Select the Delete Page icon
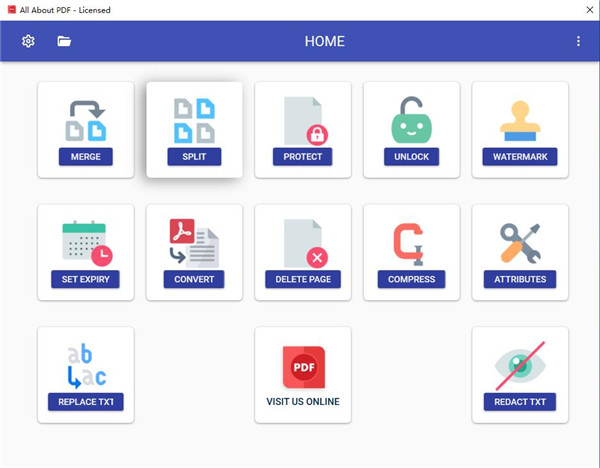 tap(305, 243)
